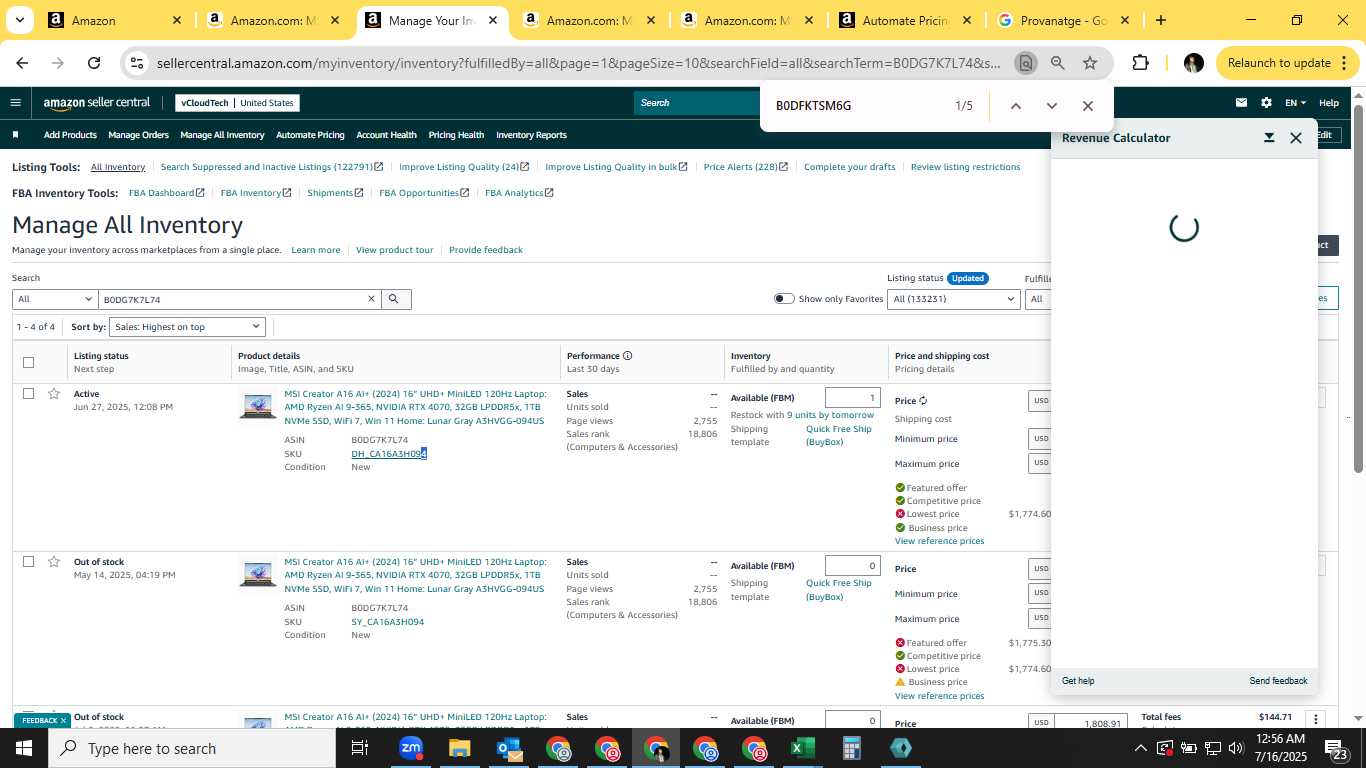Click the bookmark flag icon in navigation bar
This screenshot has height=768, width=1366.
pyautogui.click(x=15, y=135)
